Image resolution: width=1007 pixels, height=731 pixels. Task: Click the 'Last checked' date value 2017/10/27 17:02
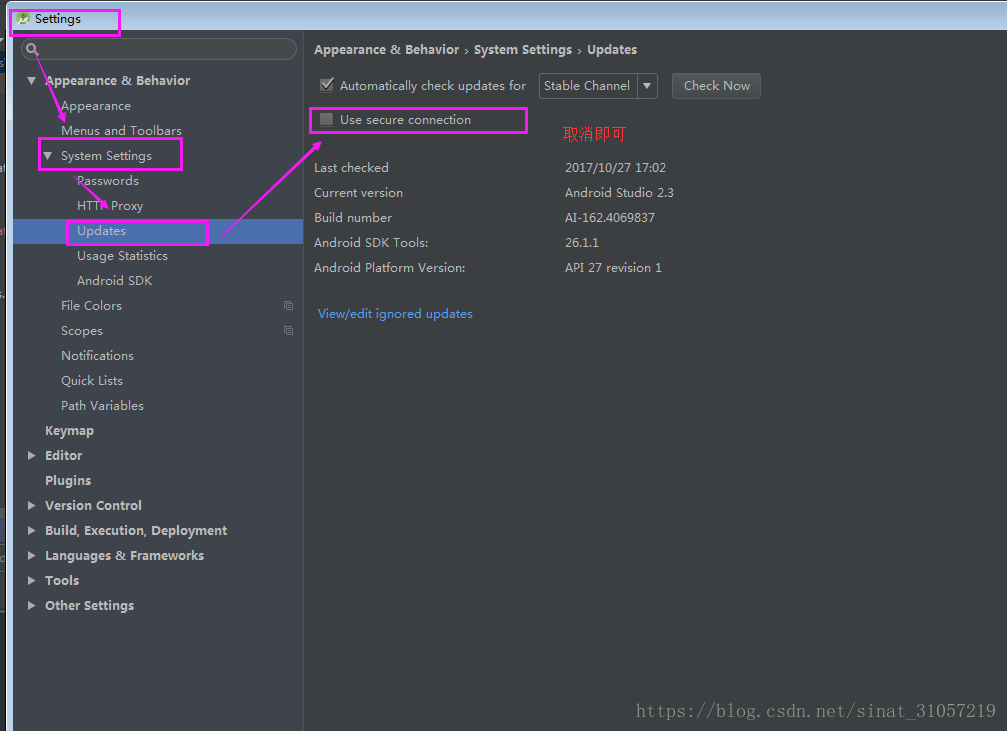click(x=615, y=168)
